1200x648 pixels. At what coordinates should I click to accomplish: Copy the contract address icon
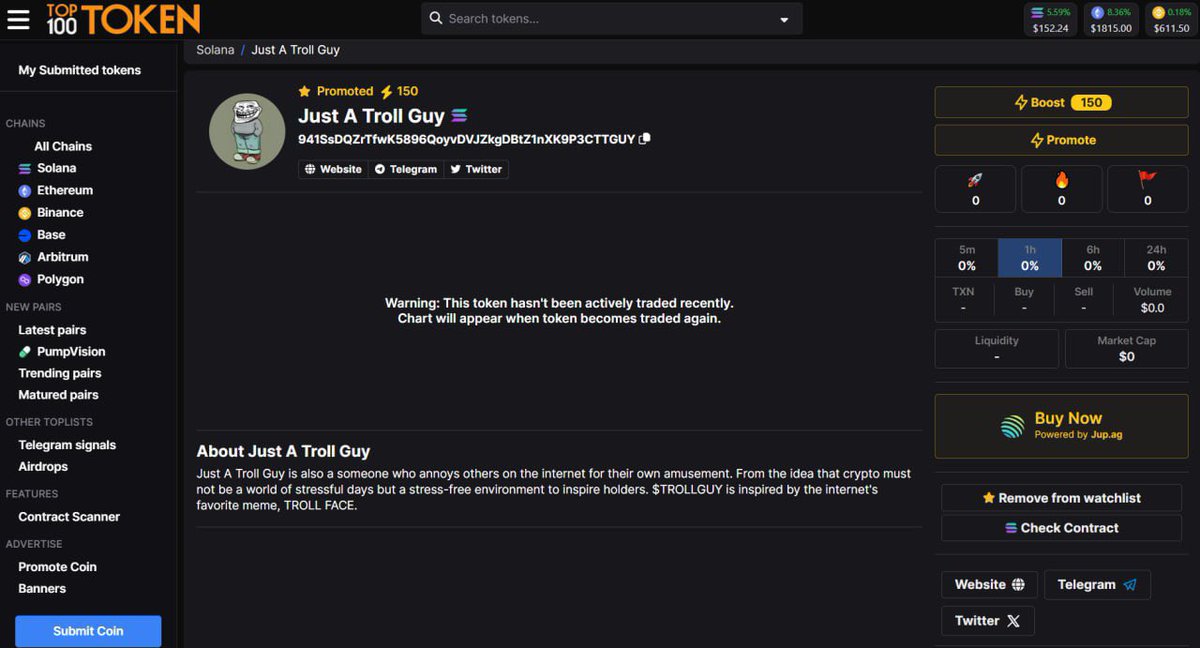(645, 139)
